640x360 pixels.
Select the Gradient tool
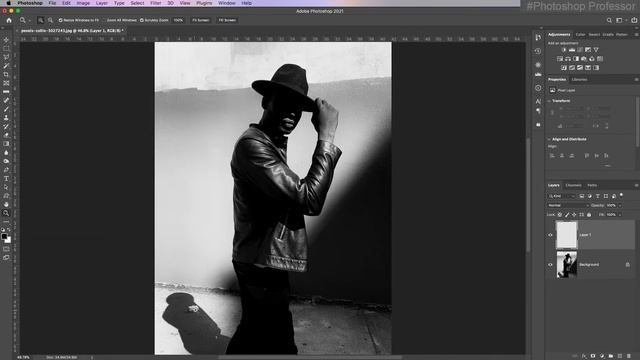(x=6, y=144)
